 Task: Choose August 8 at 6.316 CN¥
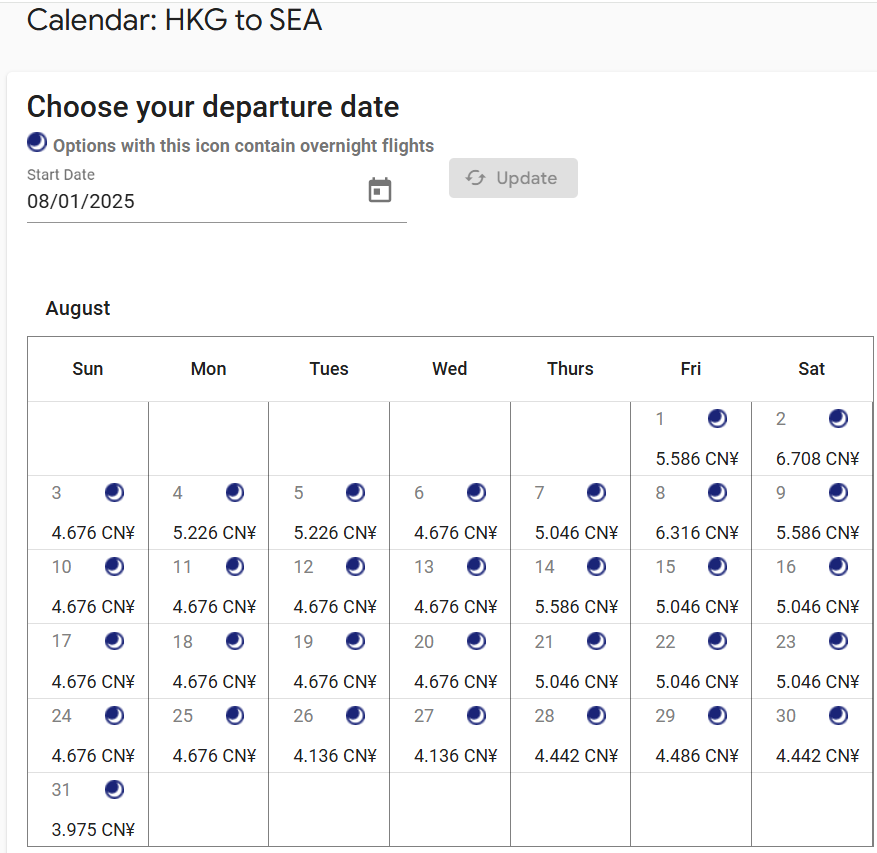click(691, 512)
